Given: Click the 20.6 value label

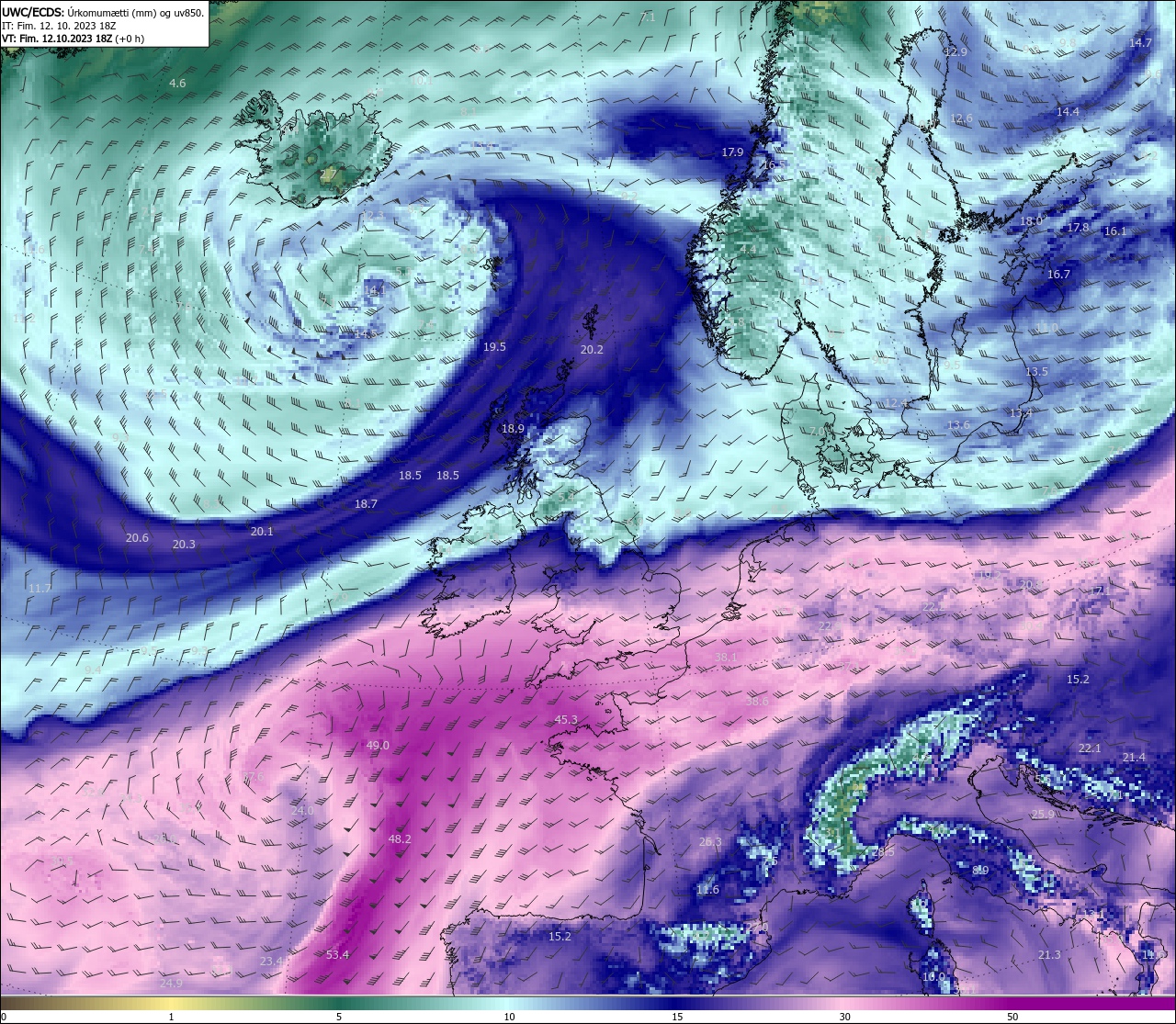Looking at the screenshot, I should pyautogui.click(x=137, y=537).
